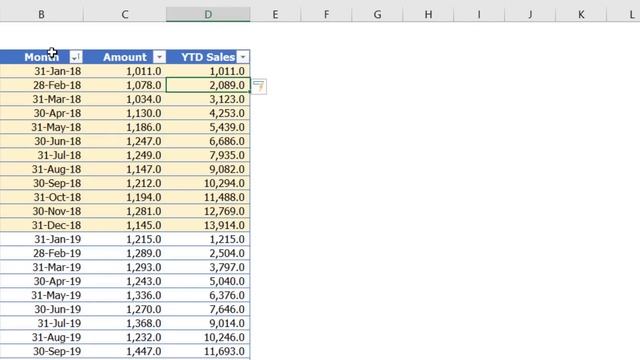The image size is (640, 360).
Task: Click the AutoCorrect options icon beside cell D
Action: pos(259,86)
